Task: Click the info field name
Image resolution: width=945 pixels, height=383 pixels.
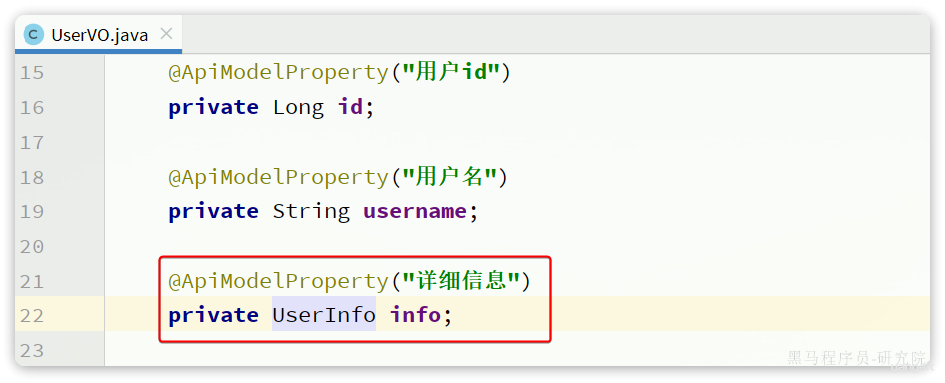Action: [x=415, y=315]
